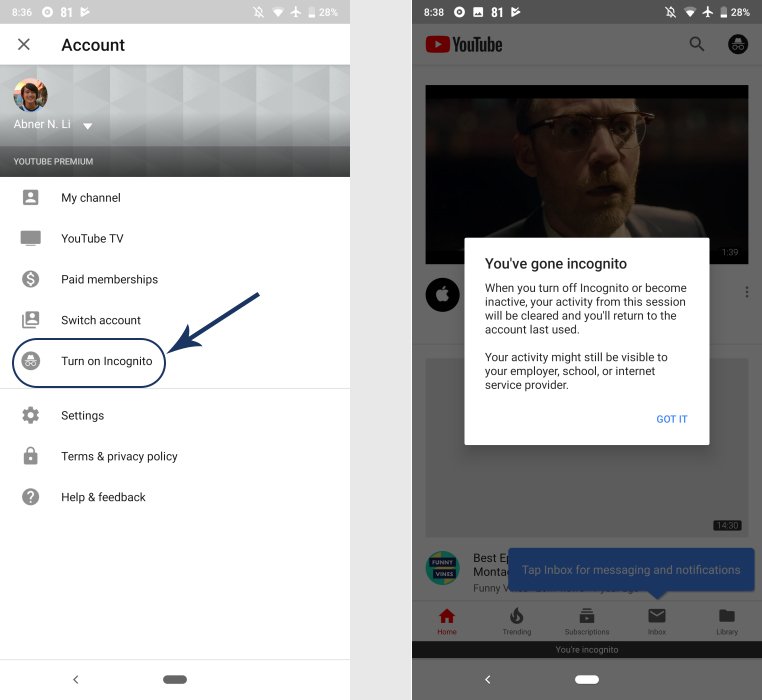
Task: Go to the Trending tab
Action: click(x=517, y=621)
